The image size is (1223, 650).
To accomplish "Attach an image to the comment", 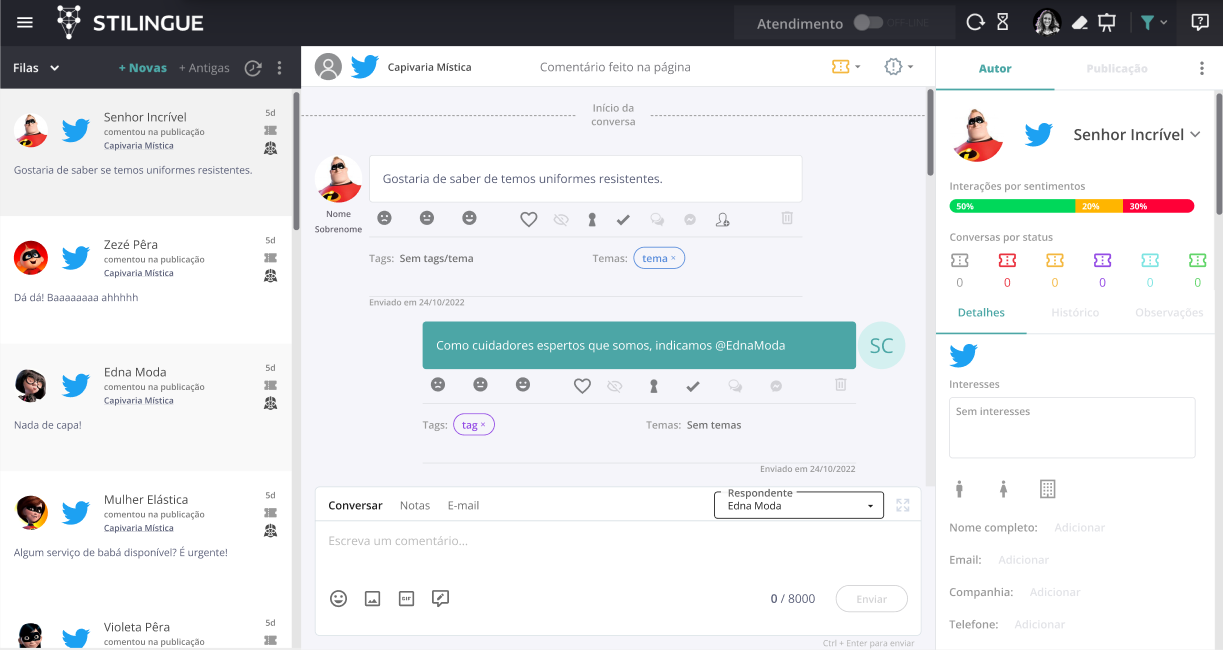I will pyautogui.click(x=372, y=599).
